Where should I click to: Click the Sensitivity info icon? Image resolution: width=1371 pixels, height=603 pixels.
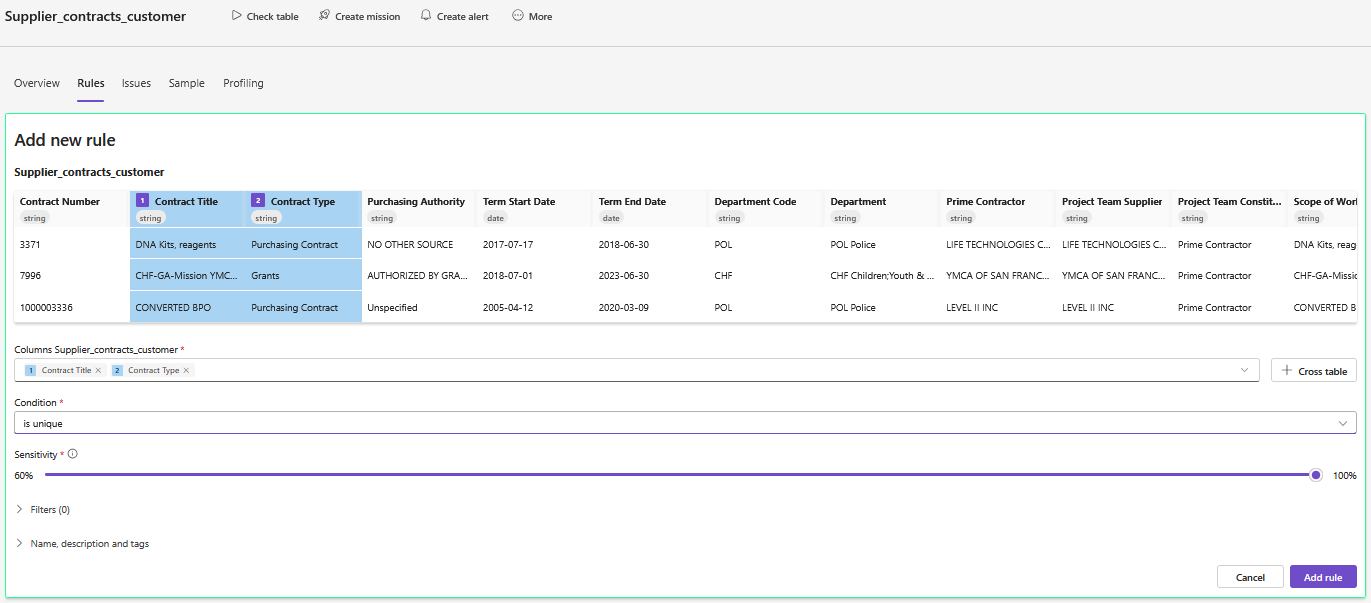click(73, 454)
